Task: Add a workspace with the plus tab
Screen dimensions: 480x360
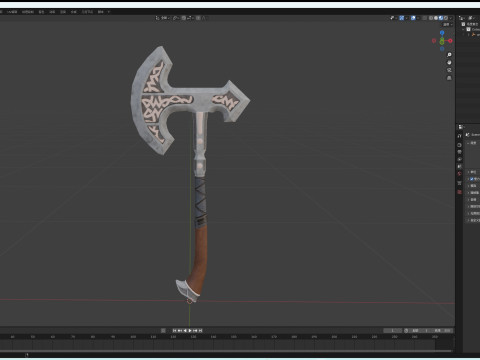Action: [109, 12]
